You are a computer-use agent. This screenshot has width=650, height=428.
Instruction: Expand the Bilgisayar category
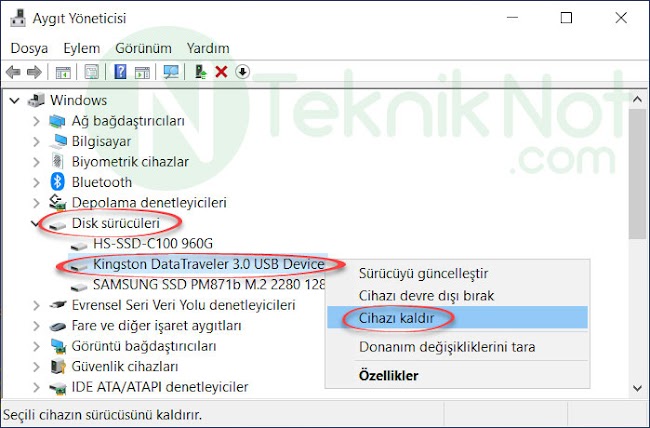pyautogui.click(x=36, y=141)
